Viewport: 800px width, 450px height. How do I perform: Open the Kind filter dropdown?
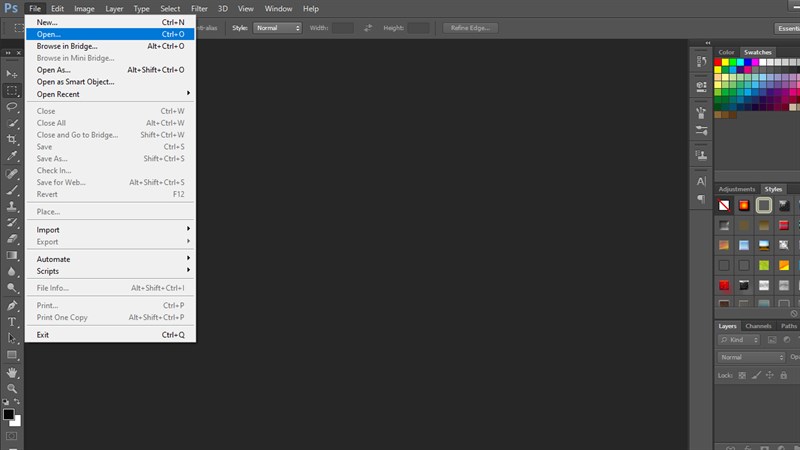pyautogui.click(x=739, y=340)
